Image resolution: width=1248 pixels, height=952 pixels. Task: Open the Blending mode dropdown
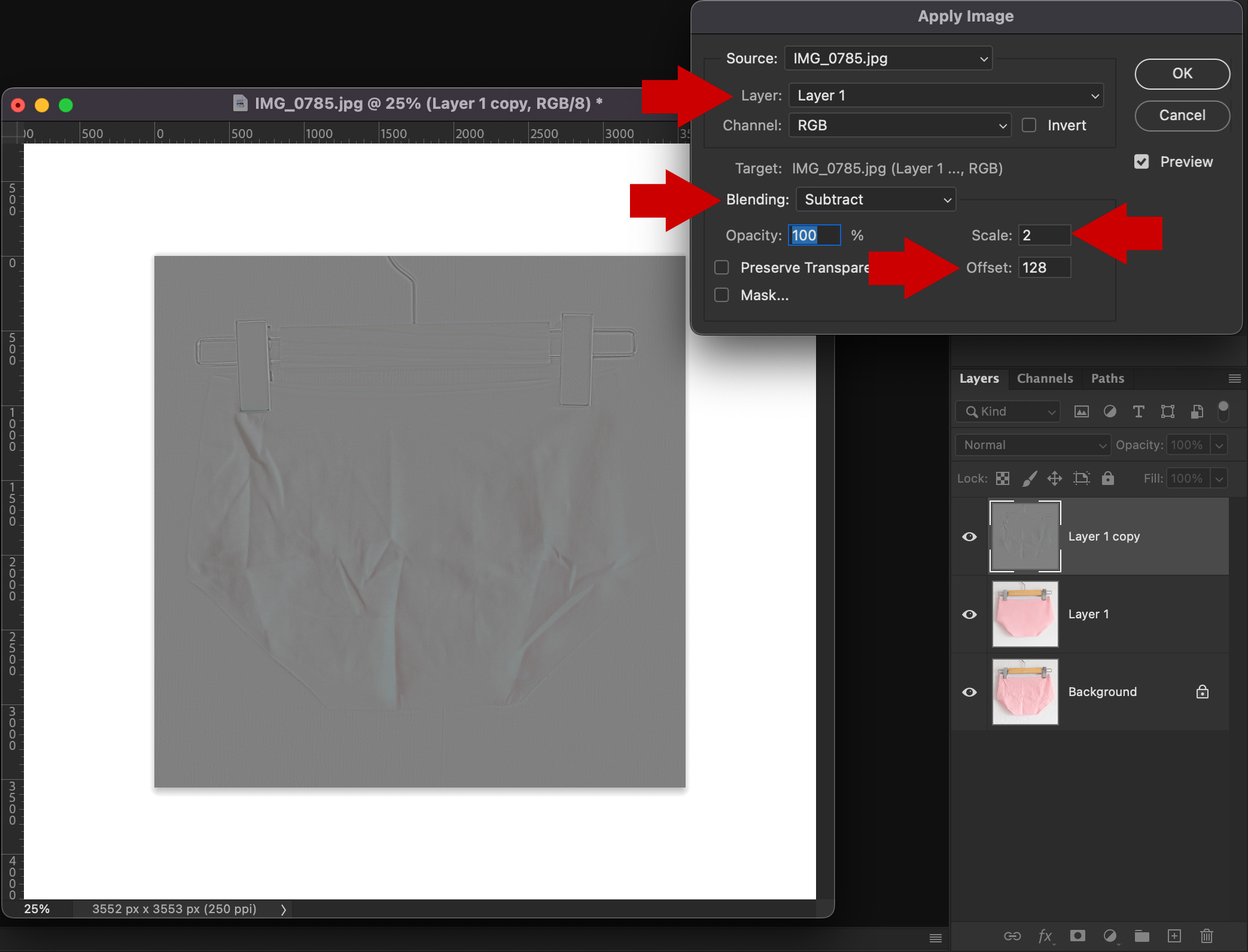876,200
